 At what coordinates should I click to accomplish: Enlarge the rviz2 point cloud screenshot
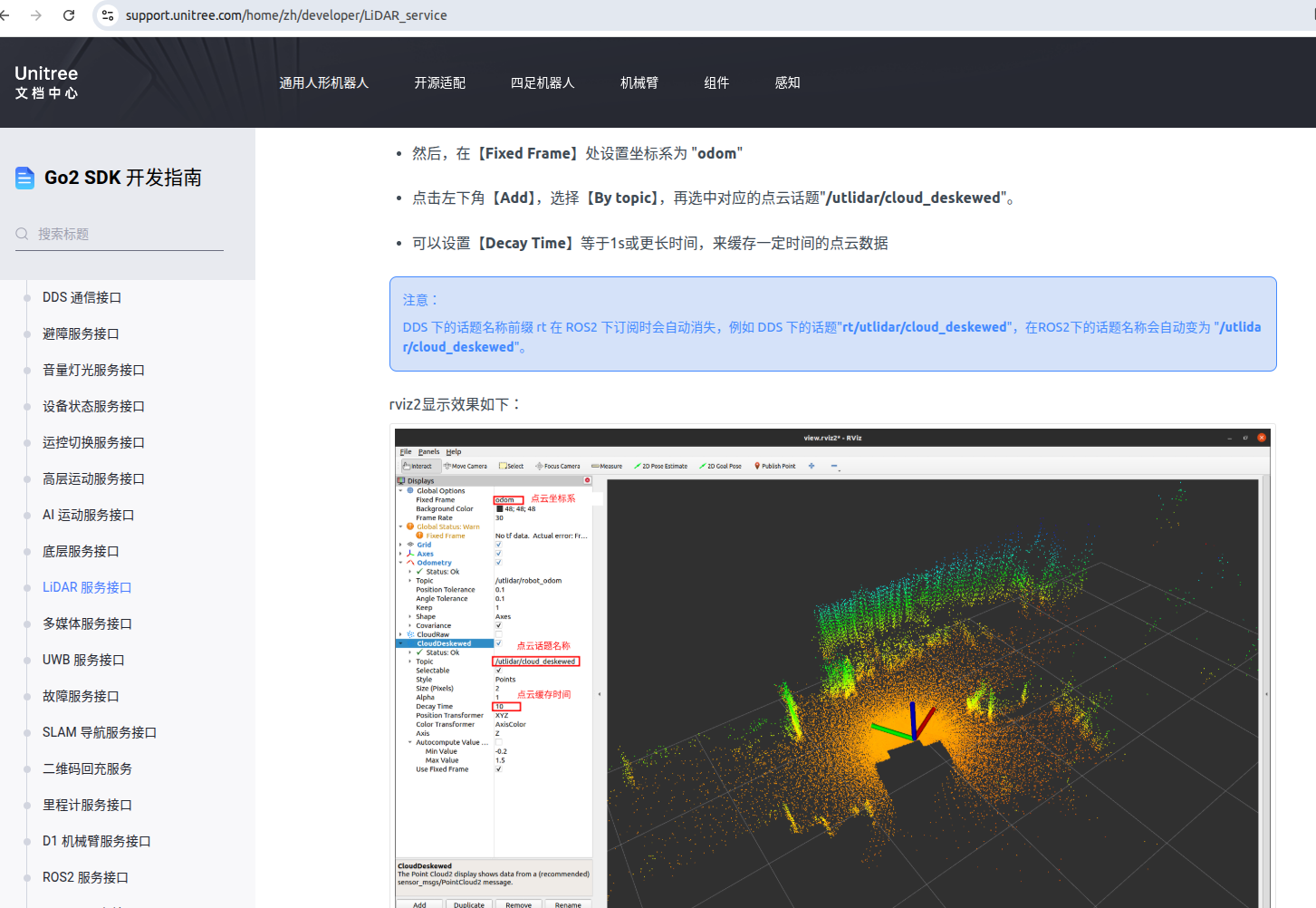pos(832,668)
